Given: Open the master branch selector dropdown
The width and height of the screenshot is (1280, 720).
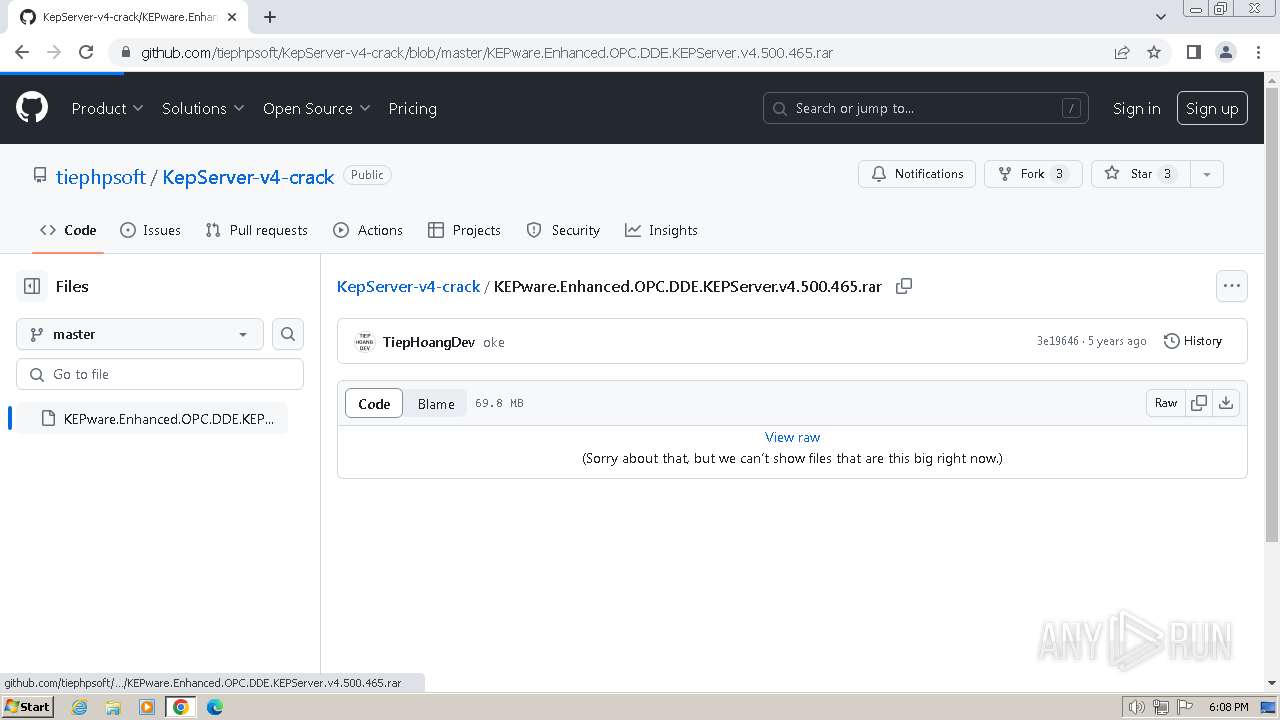Looking at the screenshot, I should point(140,334).
